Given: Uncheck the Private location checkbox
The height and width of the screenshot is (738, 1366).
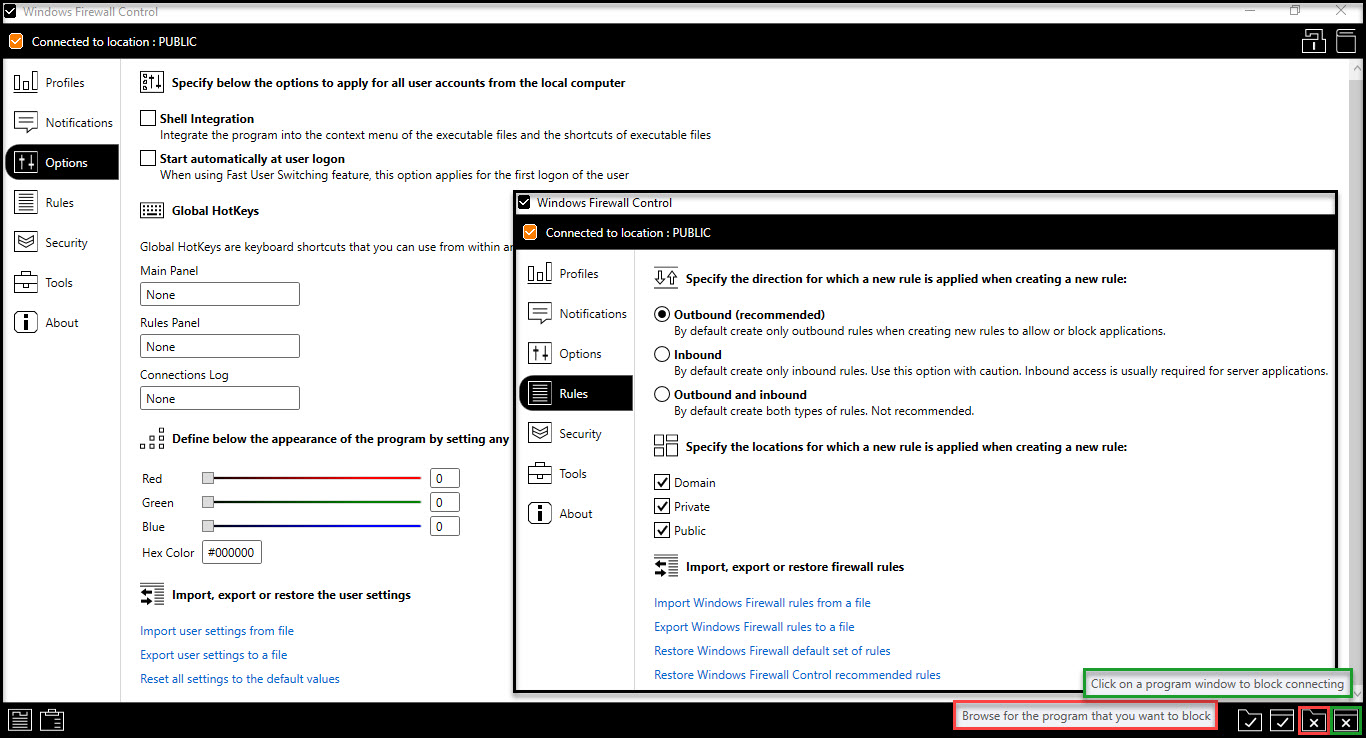Looking at the screenshot, I should 661,506.
